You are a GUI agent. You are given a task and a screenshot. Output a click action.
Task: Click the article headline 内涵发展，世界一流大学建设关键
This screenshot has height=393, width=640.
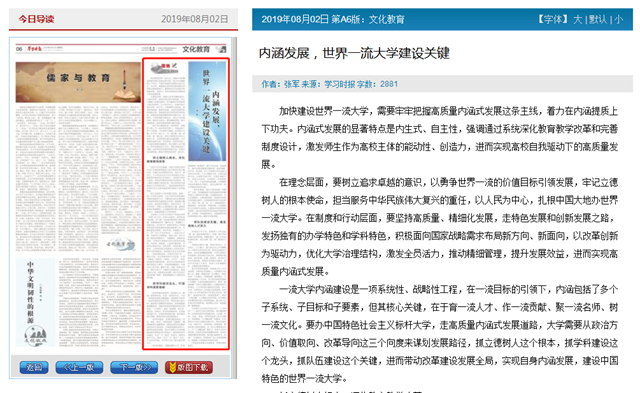click(x=354, y=53)
